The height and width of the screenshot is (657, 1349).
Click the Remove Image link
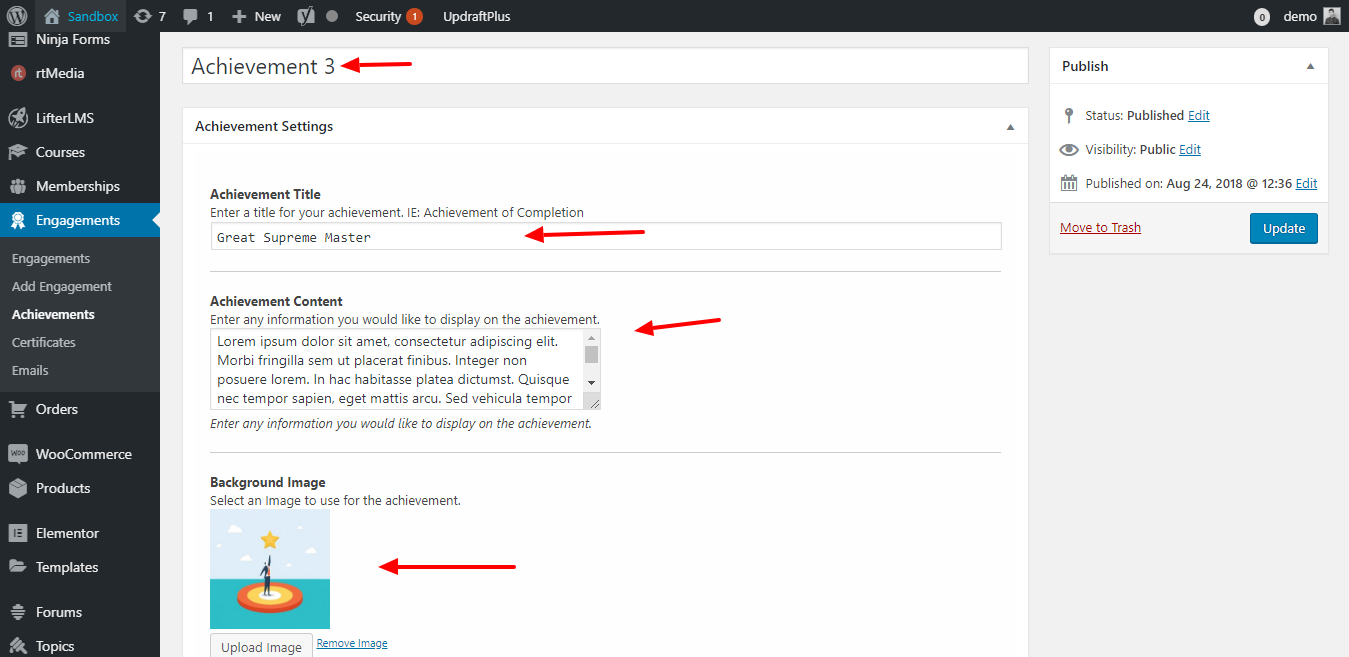[x=352, y=643]
